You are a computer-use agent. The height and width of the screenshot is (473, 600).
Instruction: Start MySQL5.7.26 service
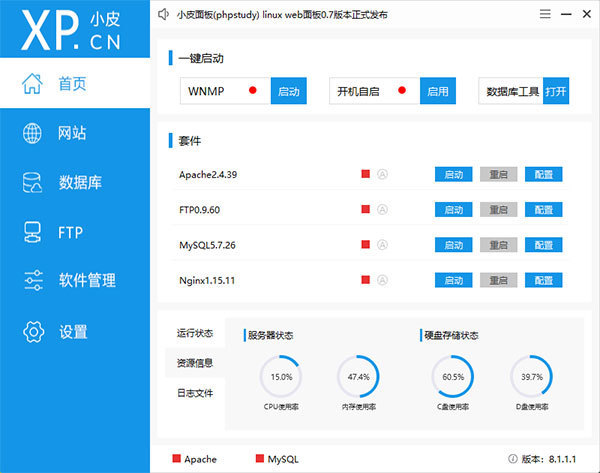[x=453, y=245]
